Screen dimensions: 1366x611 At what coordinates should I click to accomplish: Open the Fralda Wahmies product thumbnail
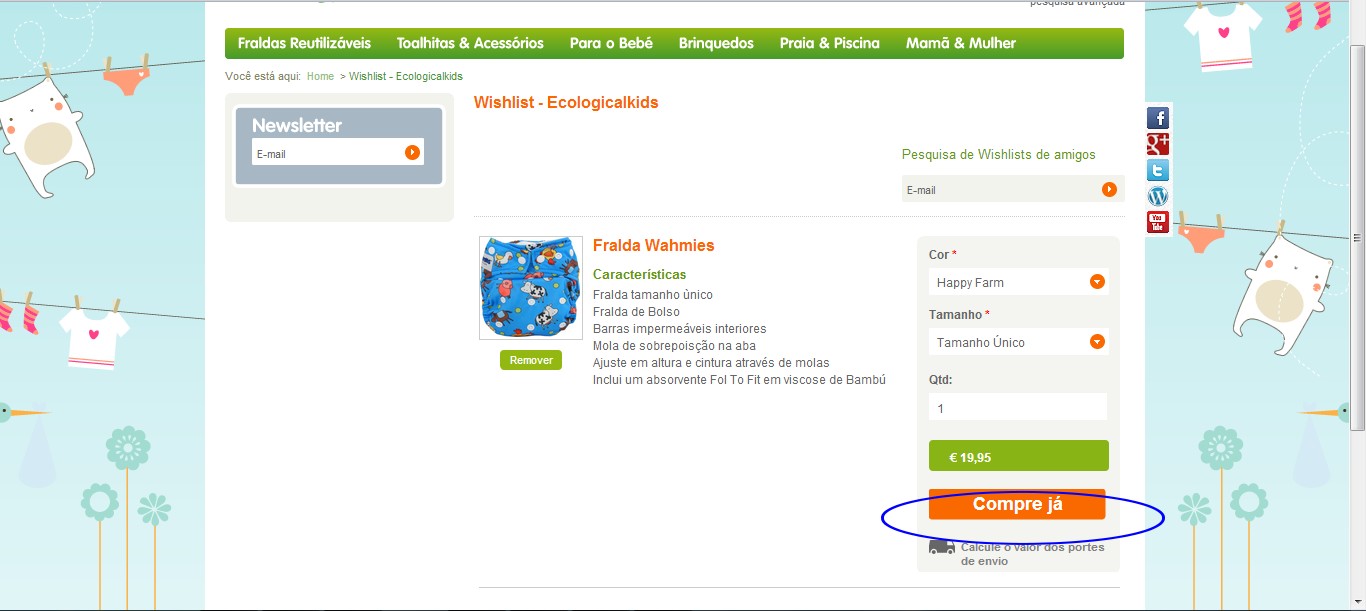(x=531, y=288)
